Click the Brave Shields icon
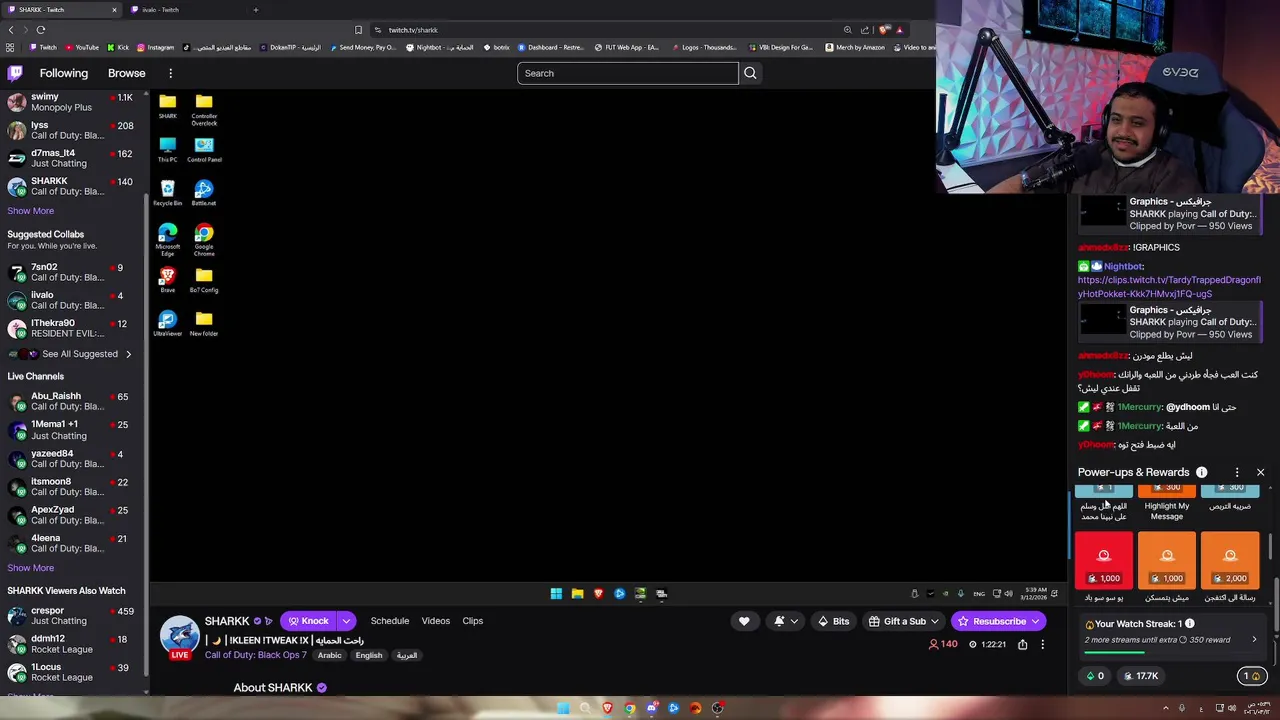Image resolution: width=1280 pixels, height=720 pixels. (884, 30)
